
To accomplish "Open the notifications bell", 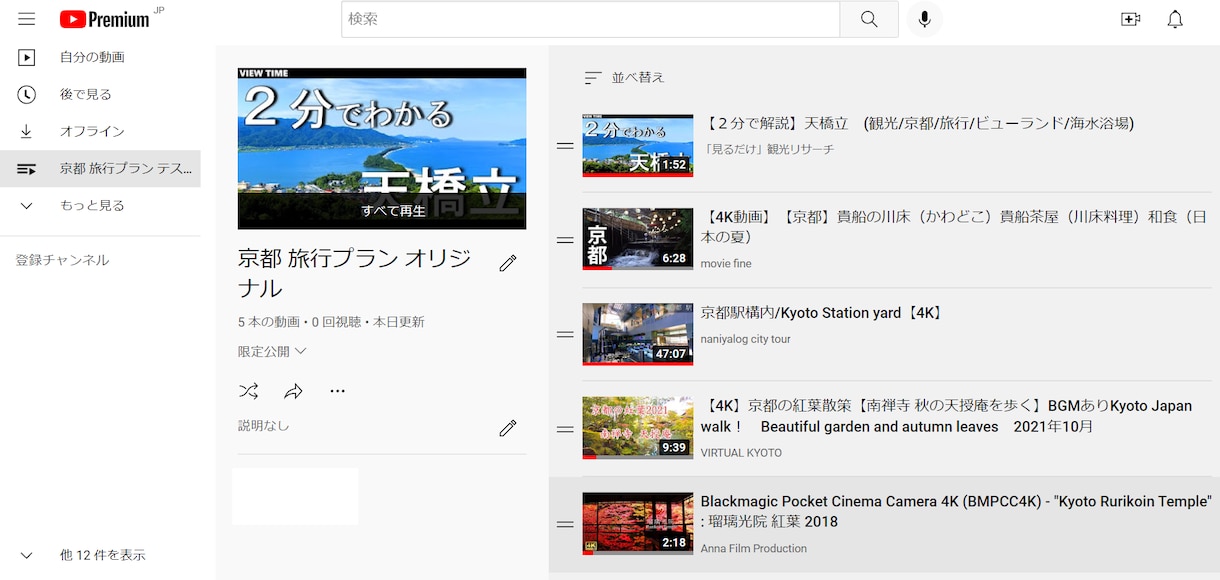I will (1175, 19).
